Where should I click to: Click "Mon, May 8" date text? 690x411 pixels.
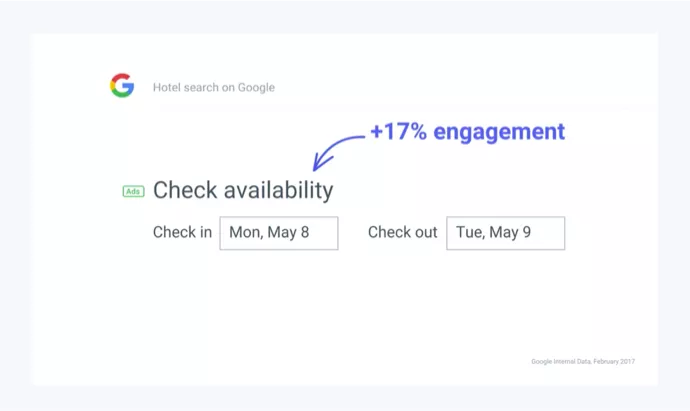tap(269, 233)
